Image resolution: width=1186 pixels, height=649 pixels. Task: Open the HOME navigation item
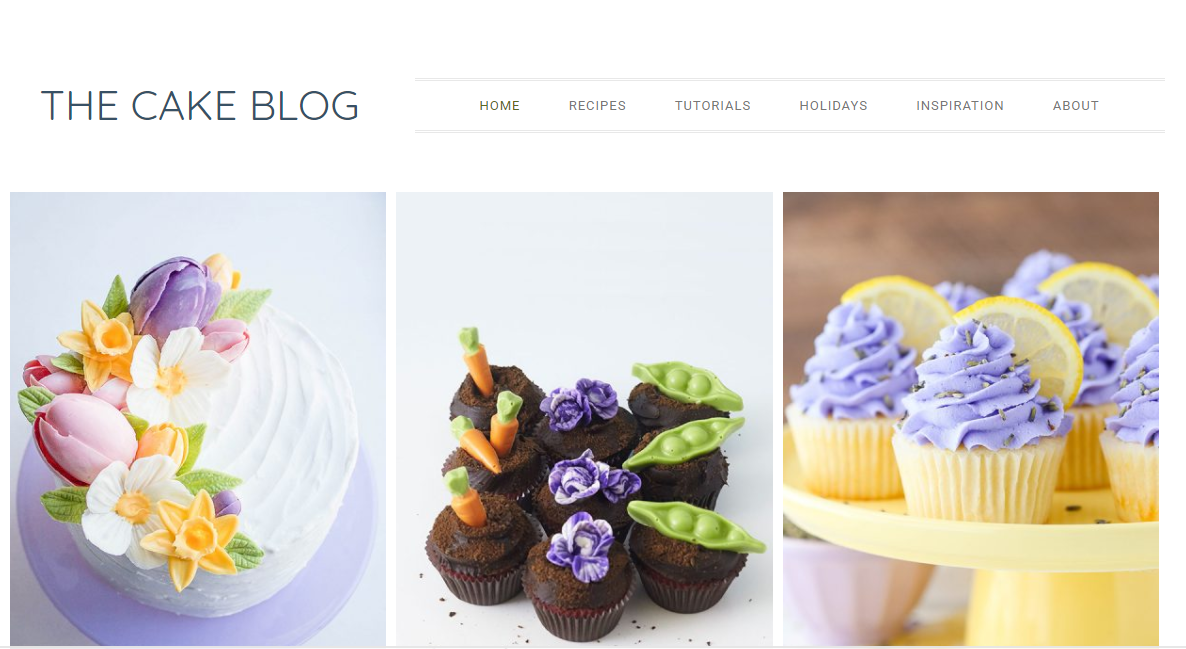tap(499, 106)
